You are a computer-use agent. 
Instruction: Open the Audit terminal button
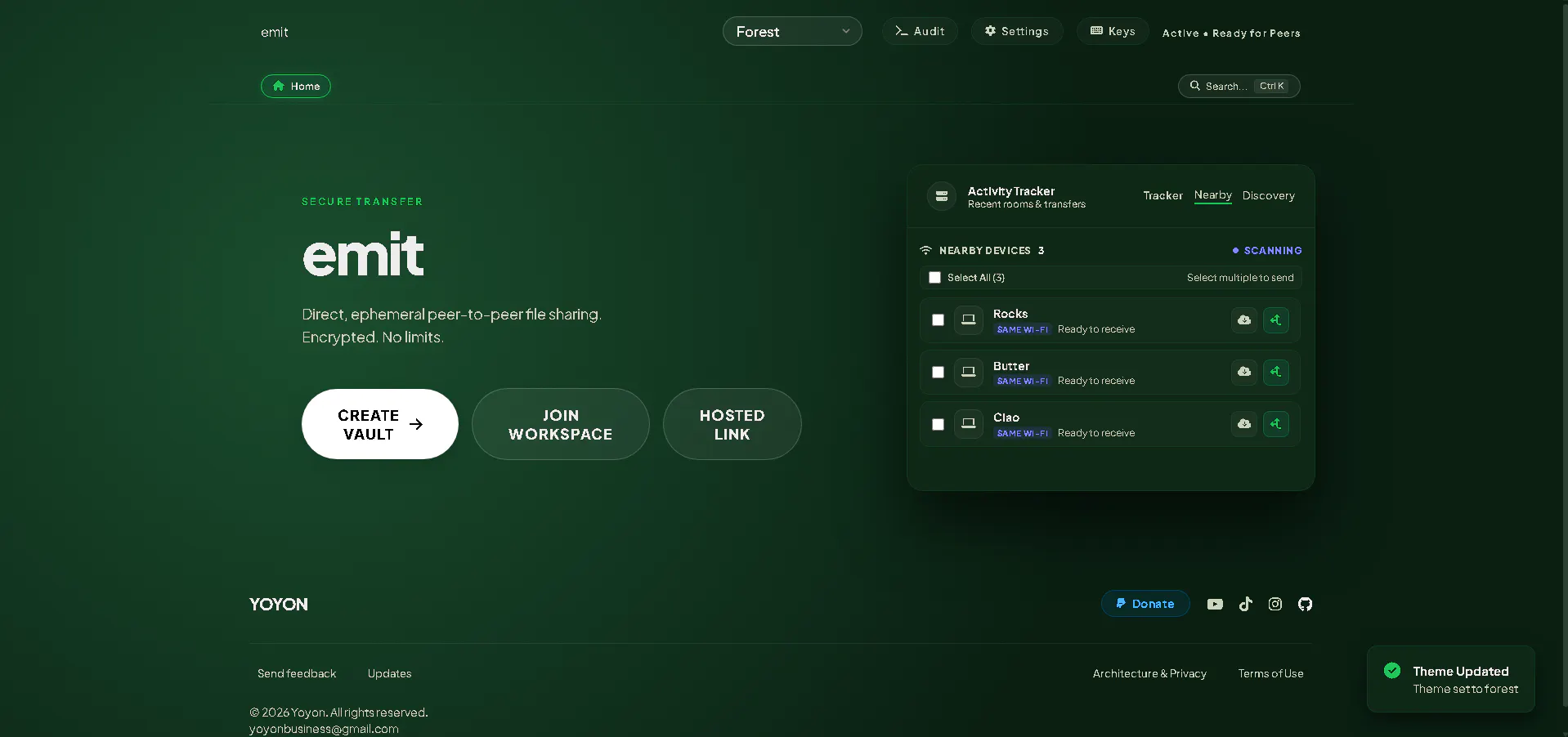coord(920,31)
